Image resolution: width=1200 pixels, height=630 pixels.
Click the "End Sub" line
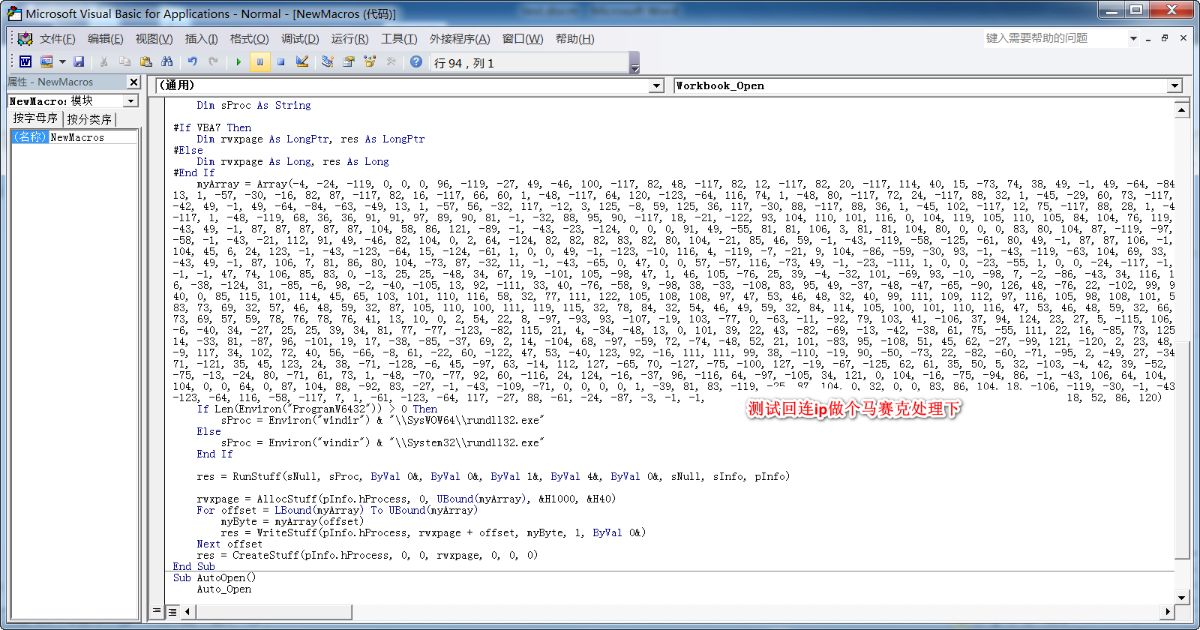click(194, 566)
